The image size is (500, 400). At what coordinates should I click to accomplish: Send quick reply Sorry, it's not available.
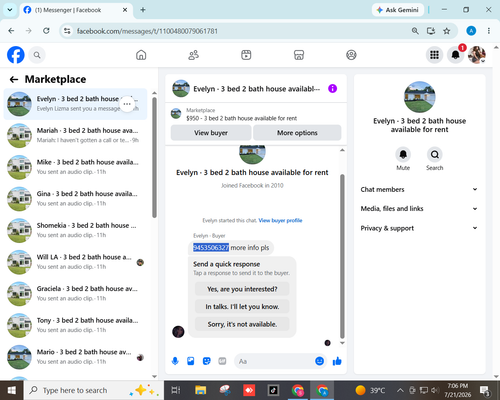(242, 324)
